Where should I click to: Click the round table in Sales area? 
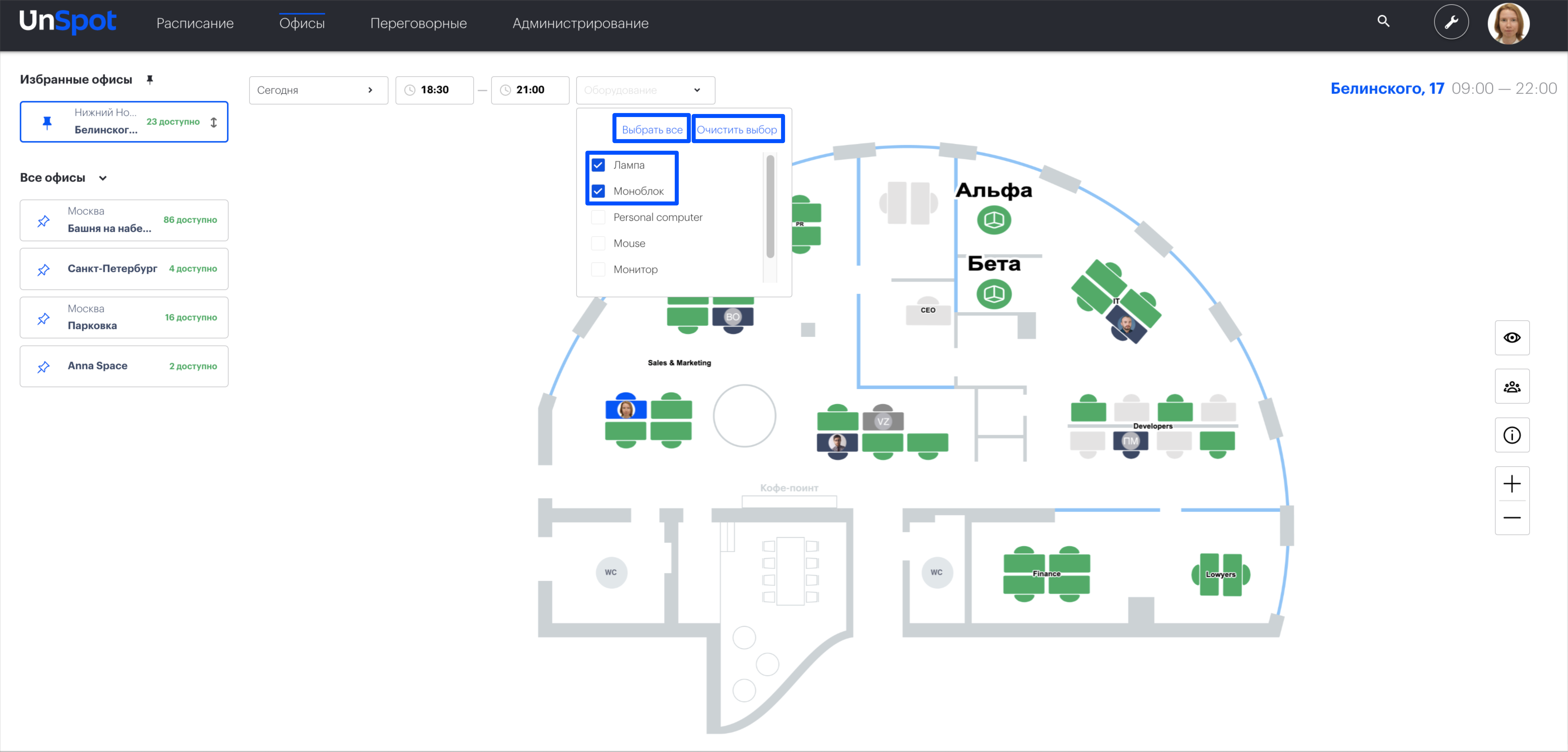(744, 416)
